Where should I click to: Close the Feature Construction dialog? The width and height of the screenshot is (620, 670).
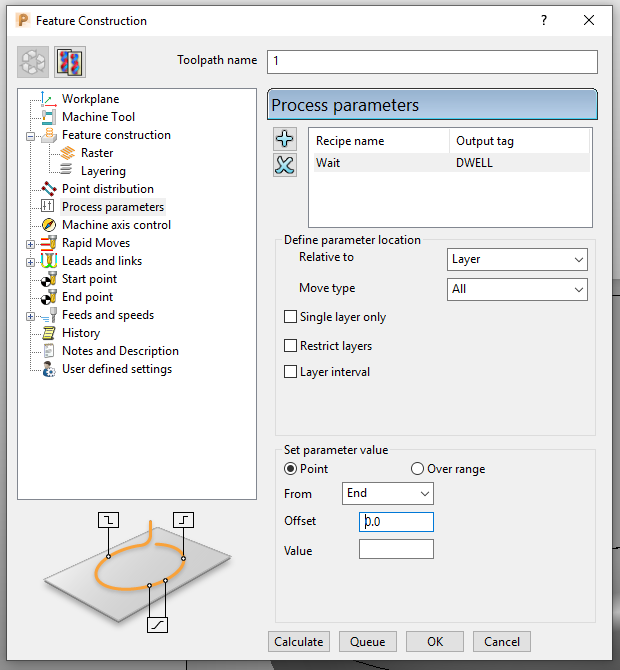coord(589,20)
